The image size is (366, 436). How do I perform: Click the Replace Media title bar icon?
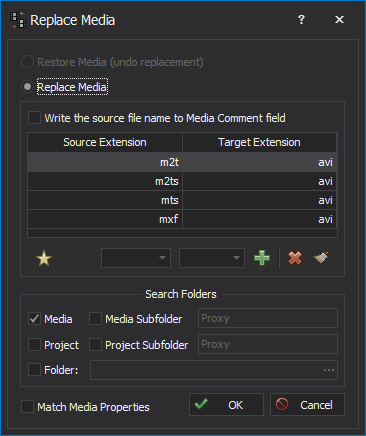(x=18, y=20)
